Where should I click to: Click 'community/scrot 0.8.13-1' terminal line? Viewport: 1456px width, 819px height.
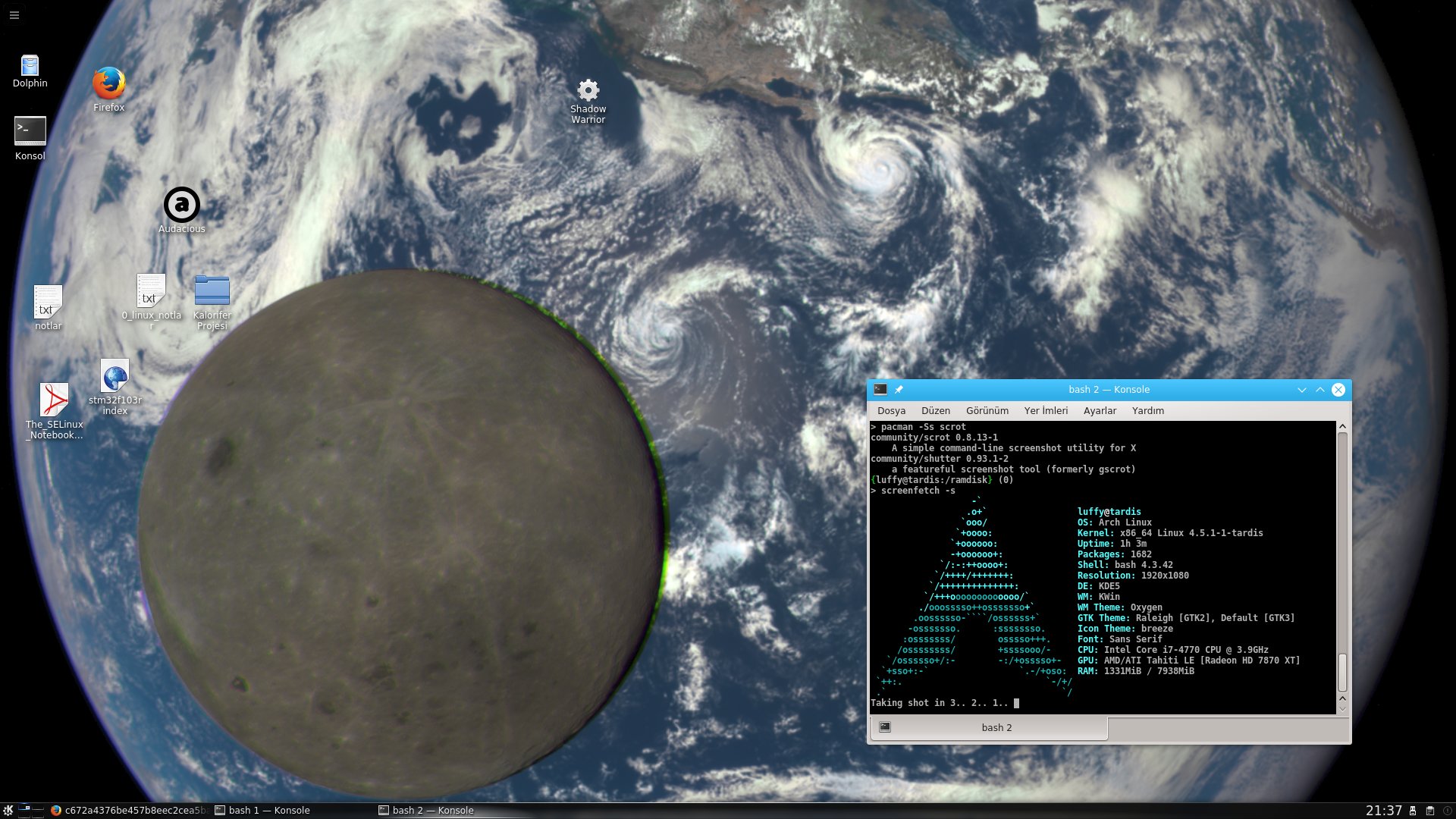[x=934, y=438]
